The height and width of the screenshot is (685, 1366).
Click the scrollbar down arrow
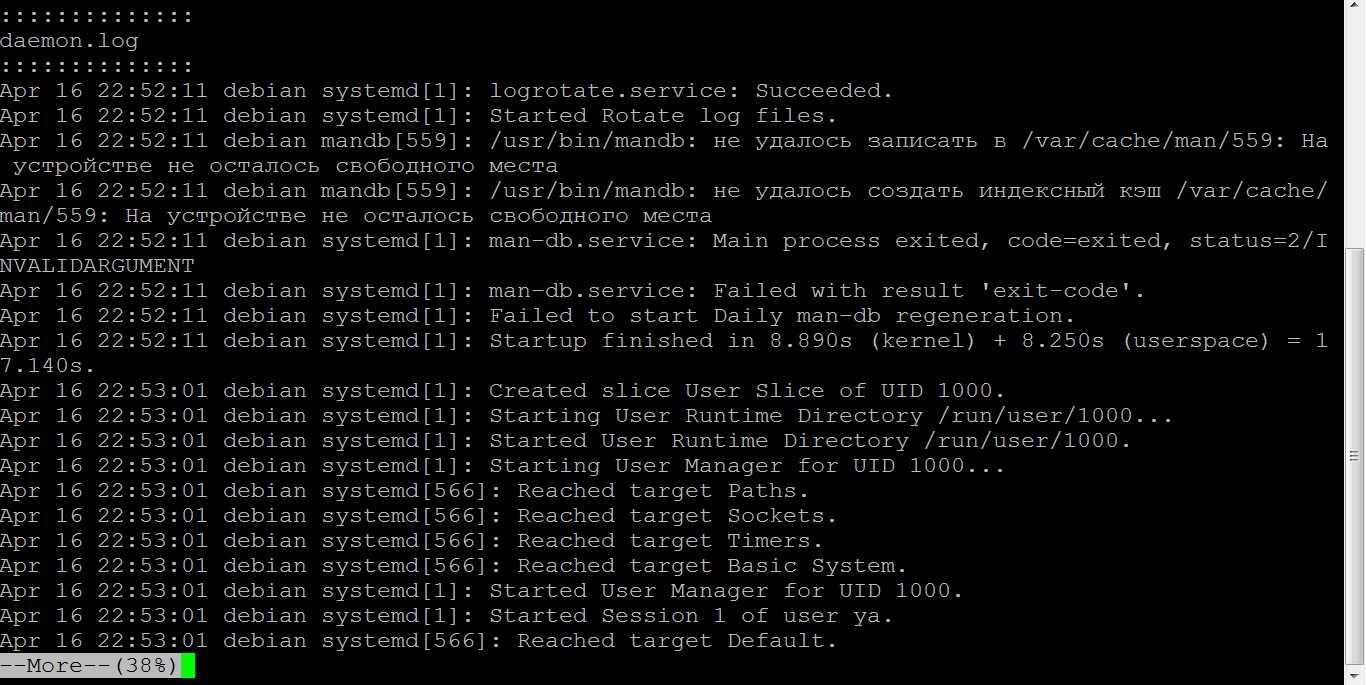1356,675
